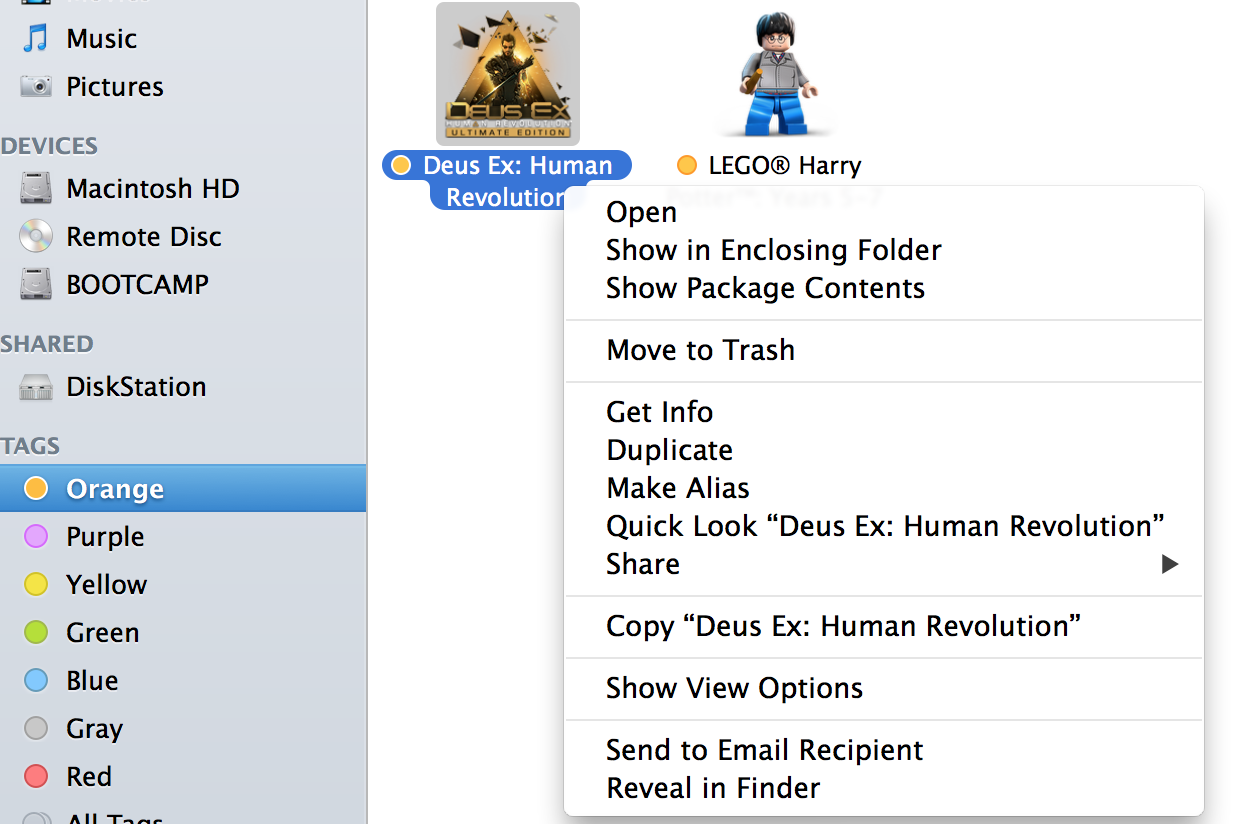This screenshot has height=824, width=1242.
Task: Click the Pictures camera sidebar icon
Action: 36,87
